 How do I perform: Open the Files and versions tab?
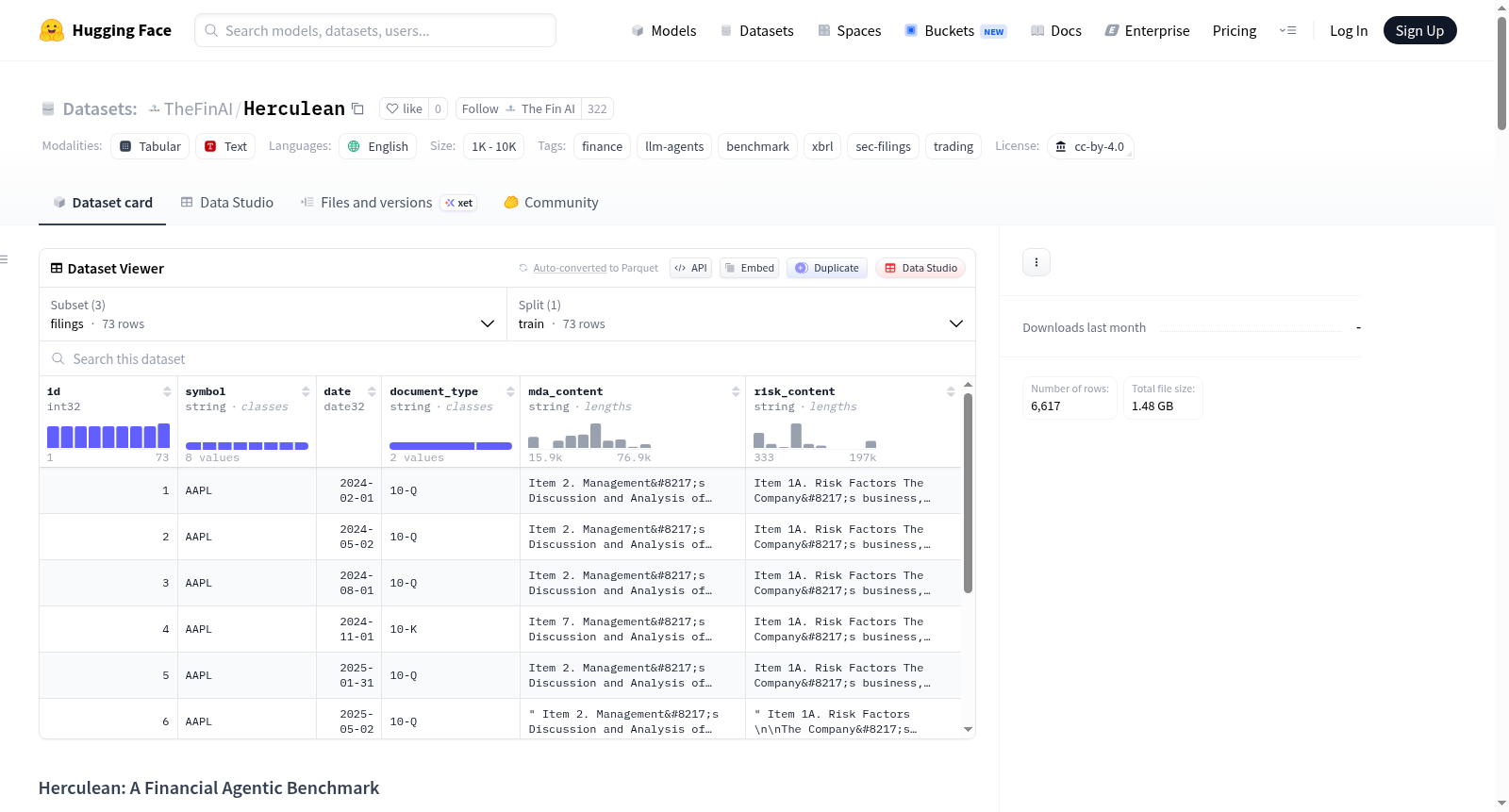(389, 202)
